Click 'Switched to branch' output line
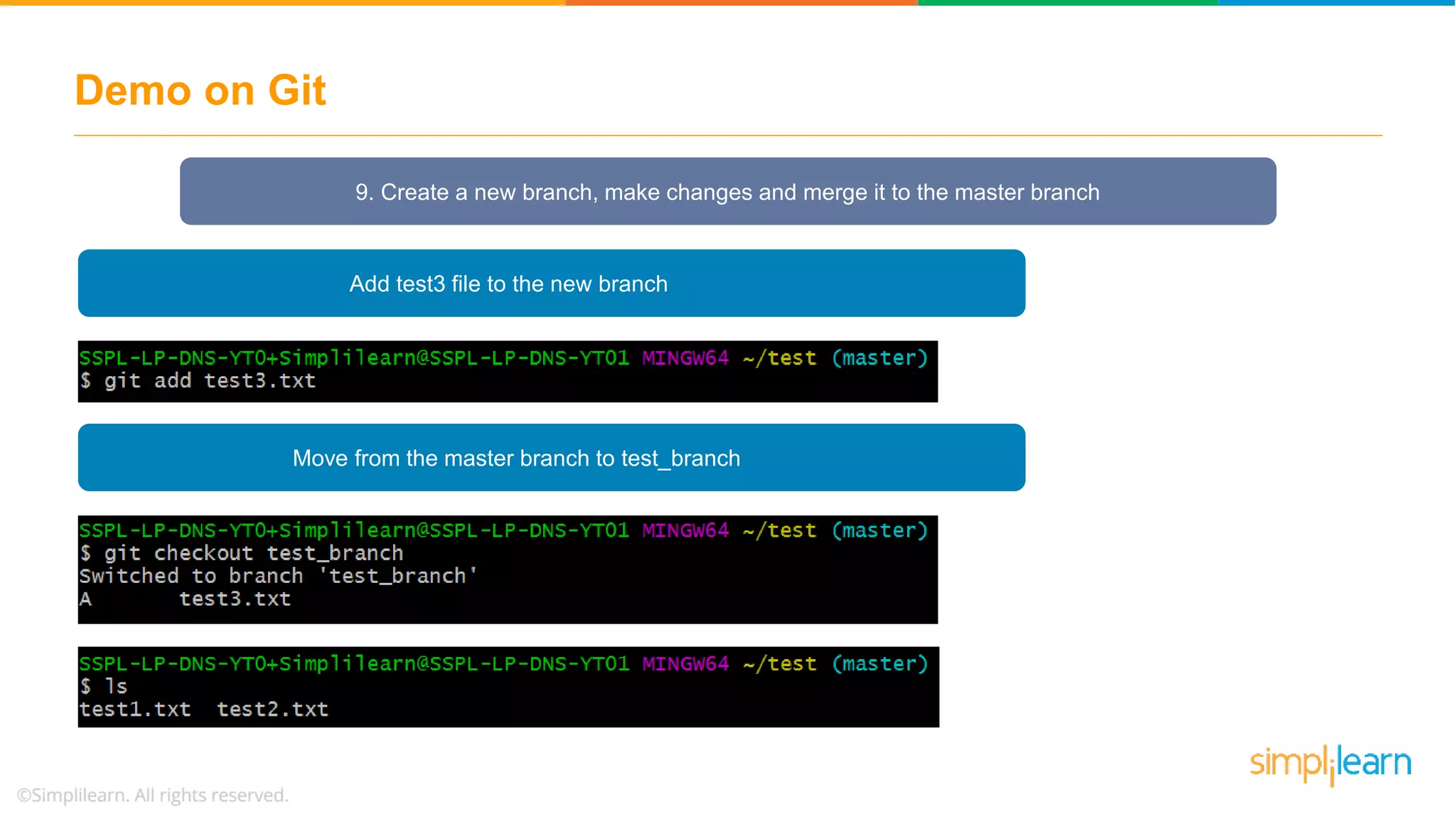The height and width of the screenshot is (819, 1456). tap(278, 576)
